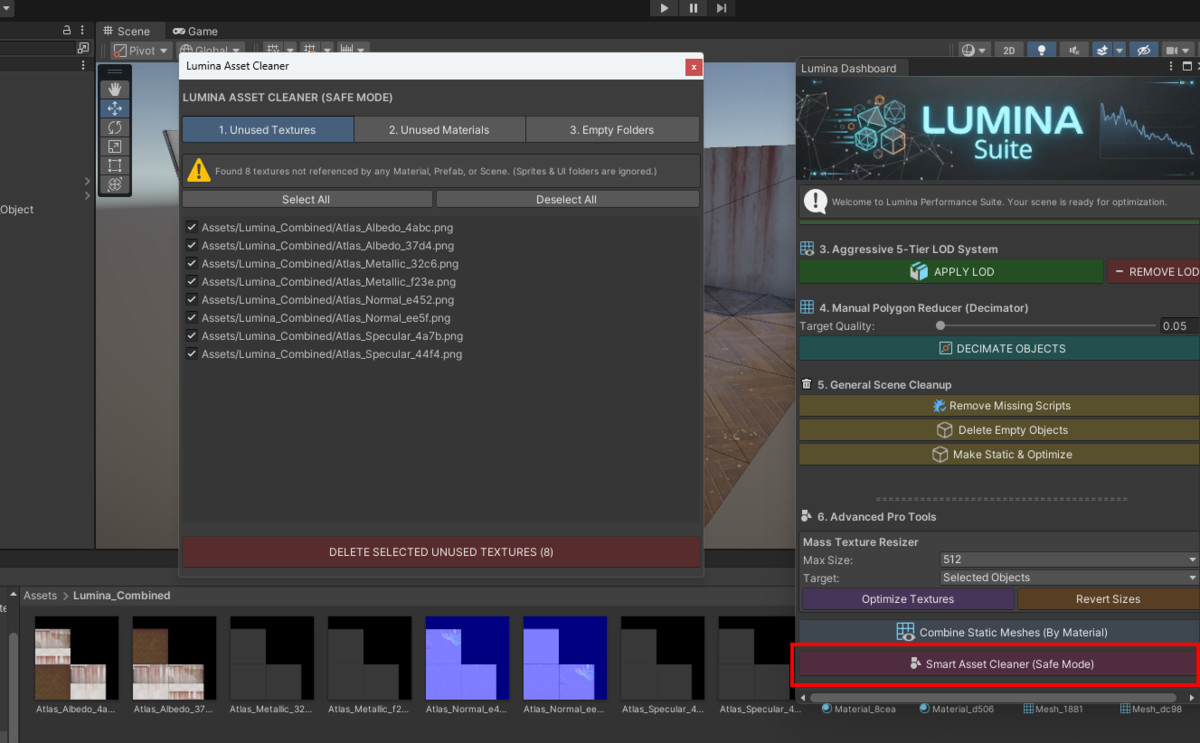This screenshot has height=743, width=1200.
Task: Click the Revert Sizes button
Action: coord(1108,599)
